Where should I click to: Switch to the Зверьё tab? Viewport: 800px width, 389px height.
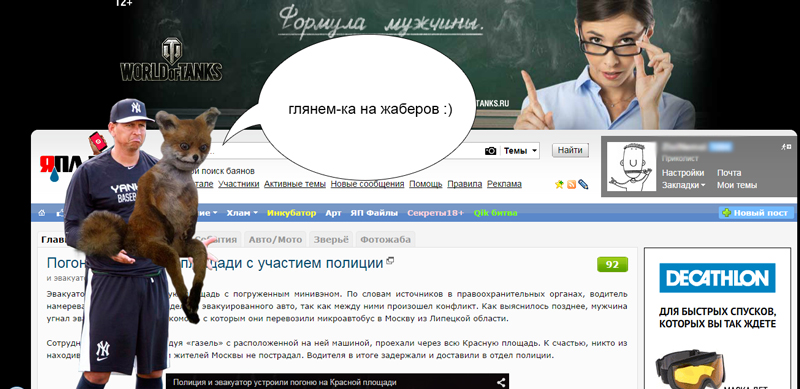click(x=331, y=239)
